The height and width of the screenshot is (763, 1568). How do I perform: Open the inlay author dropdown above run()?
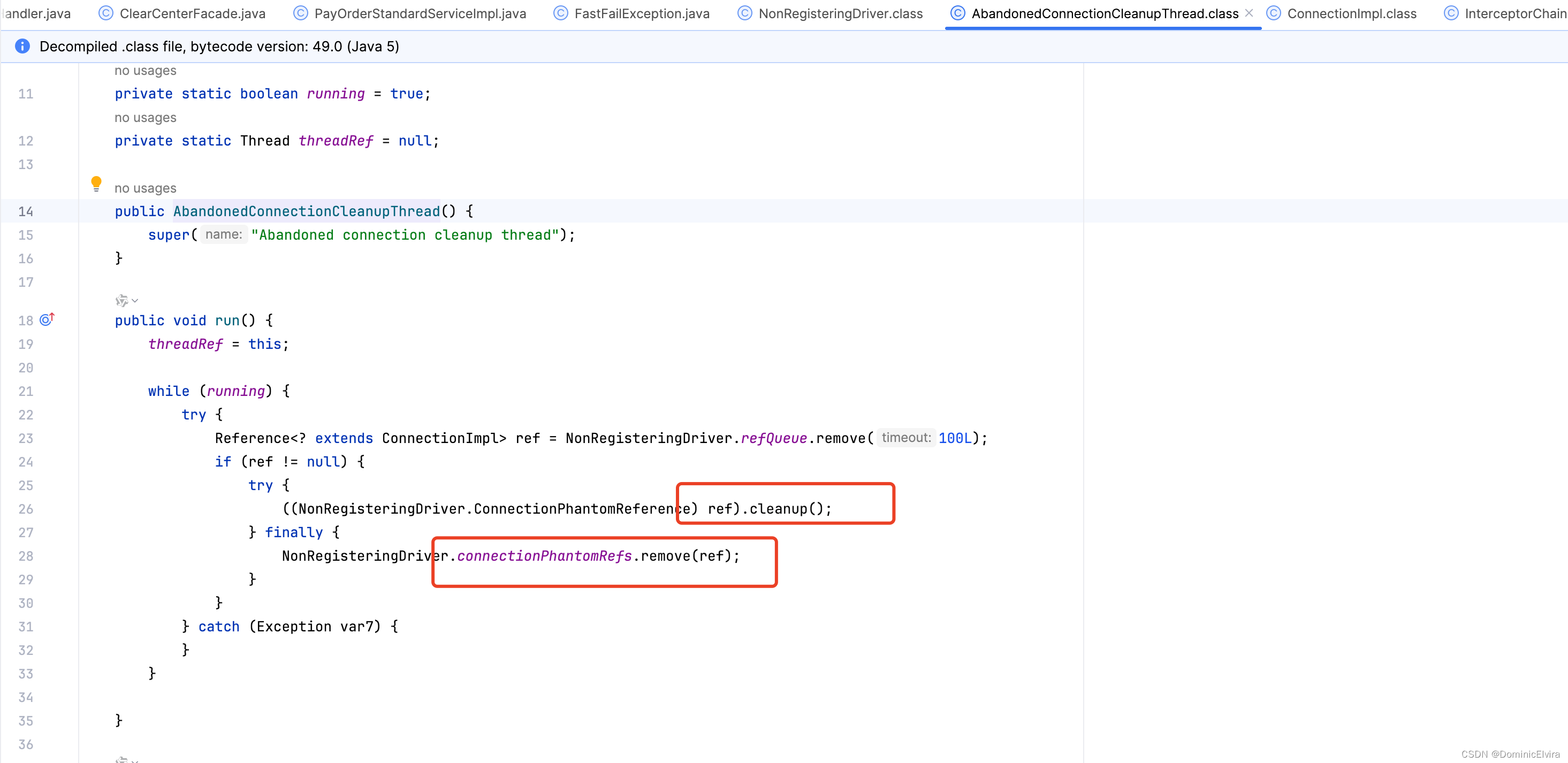tap(127, 301)
